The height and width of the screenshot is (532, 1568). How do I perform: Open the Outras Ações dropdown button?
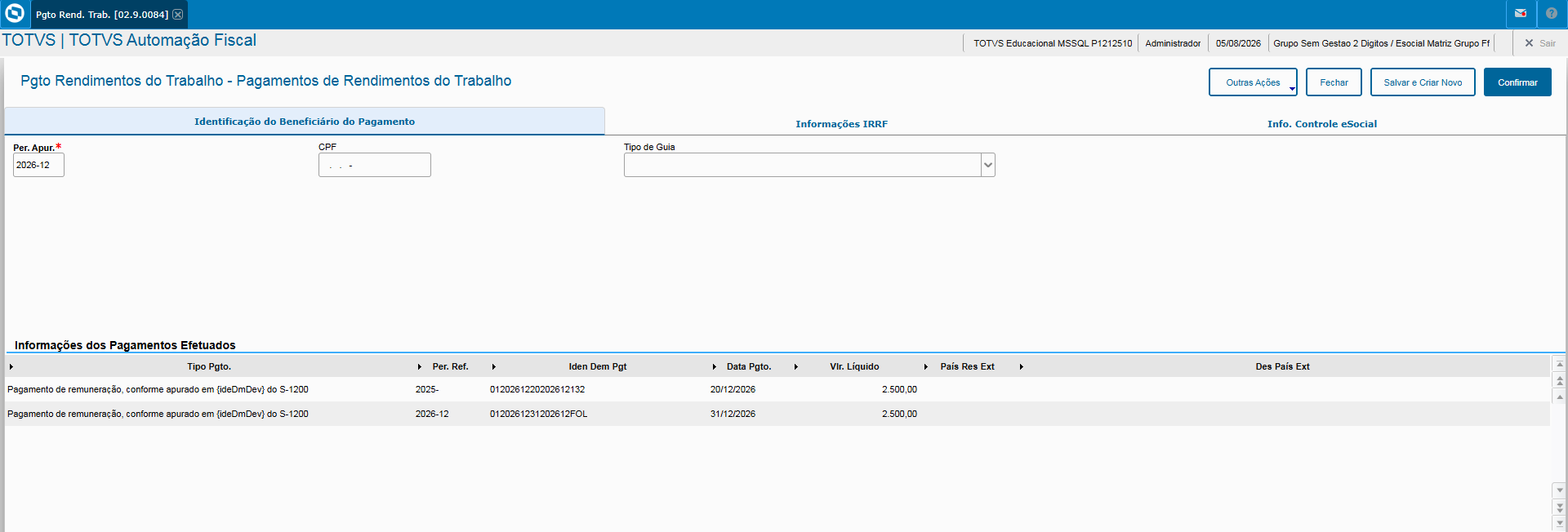pyautogui.click(x=1253, y=82)
